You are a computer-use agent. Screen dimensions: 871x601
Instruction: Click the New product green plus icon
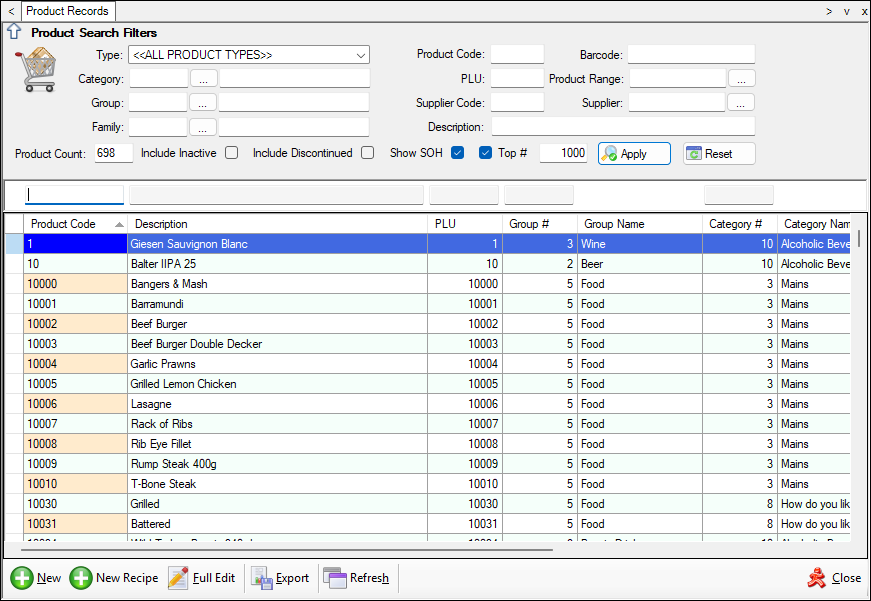click(22, 578)
